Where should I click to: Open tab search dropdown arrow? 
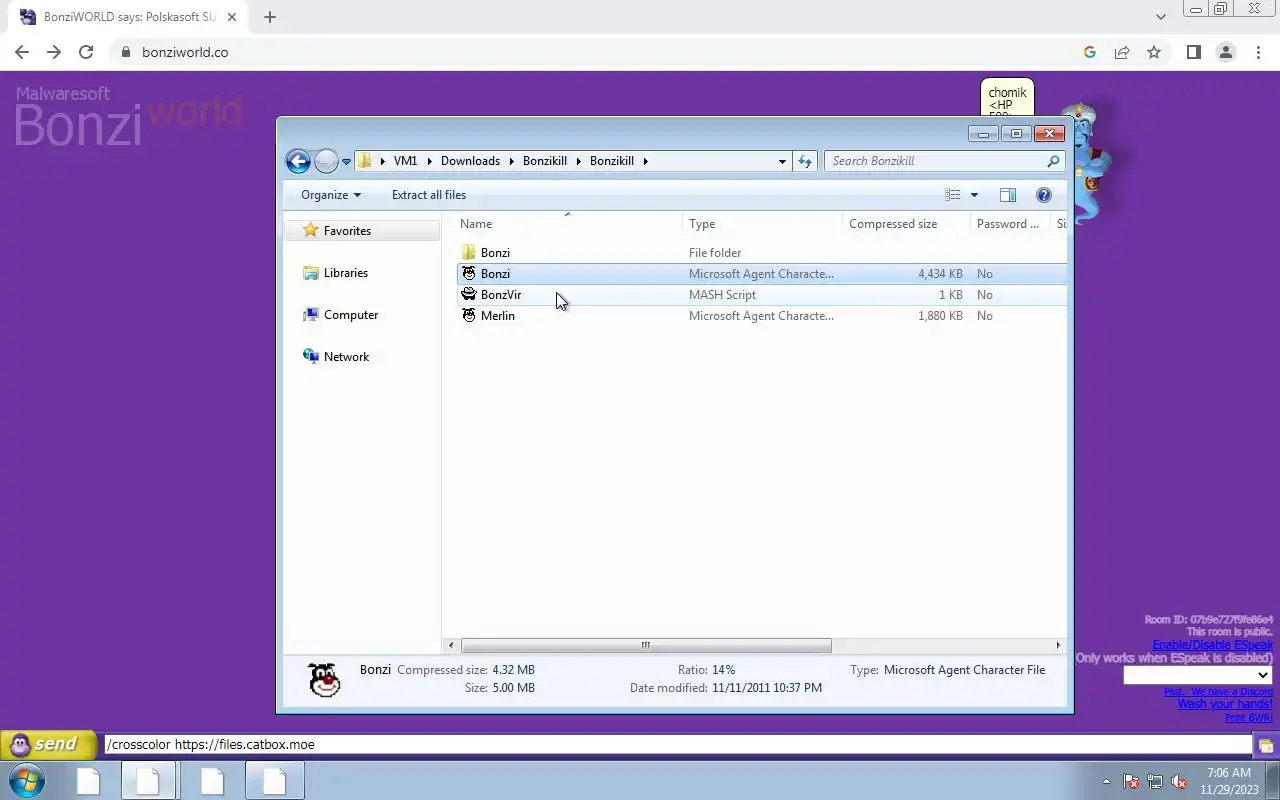1160,17
